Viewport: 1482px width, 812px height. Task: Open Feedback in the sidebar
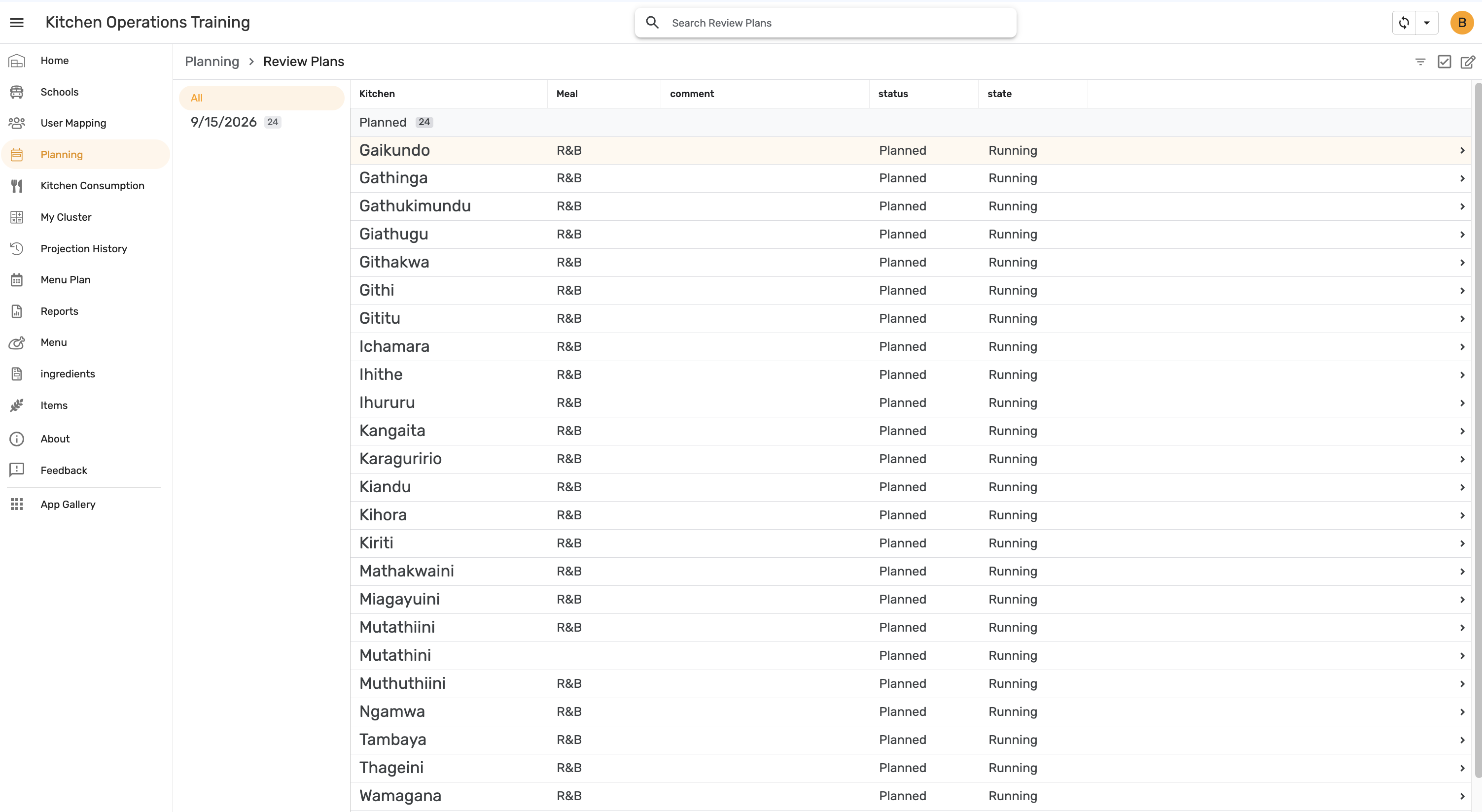pyautogui.click(x=85, y=470)
